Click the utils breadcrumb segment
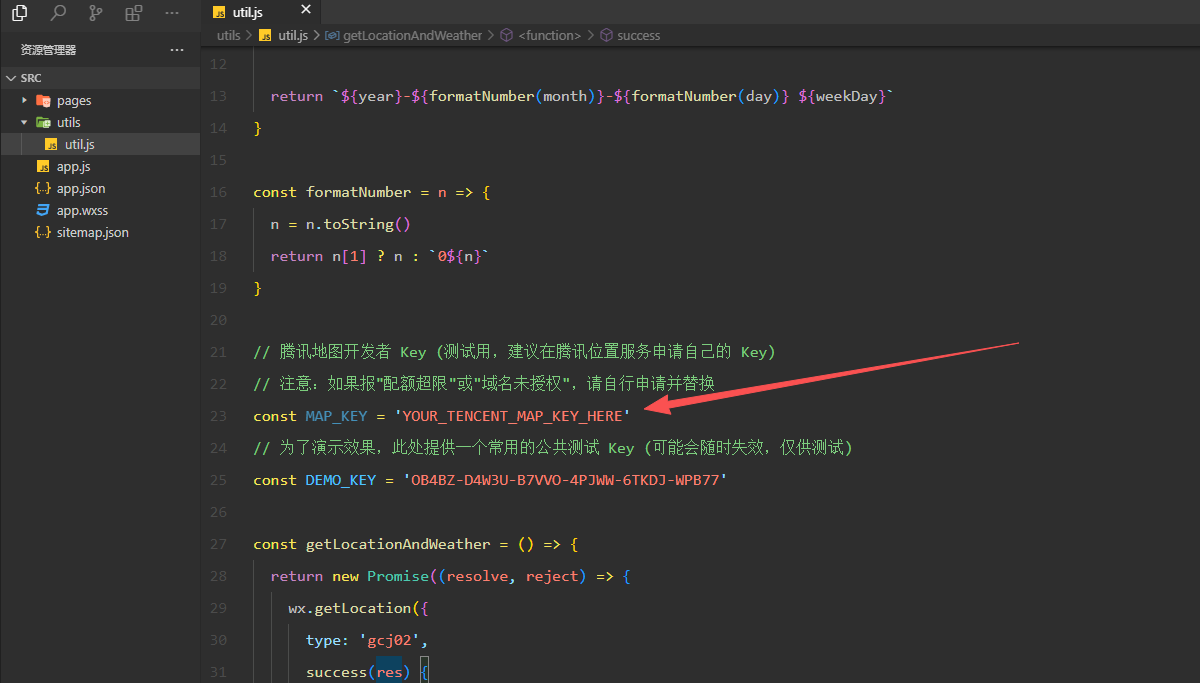This screenshot has height=683, width=1200. pos(229,35)
